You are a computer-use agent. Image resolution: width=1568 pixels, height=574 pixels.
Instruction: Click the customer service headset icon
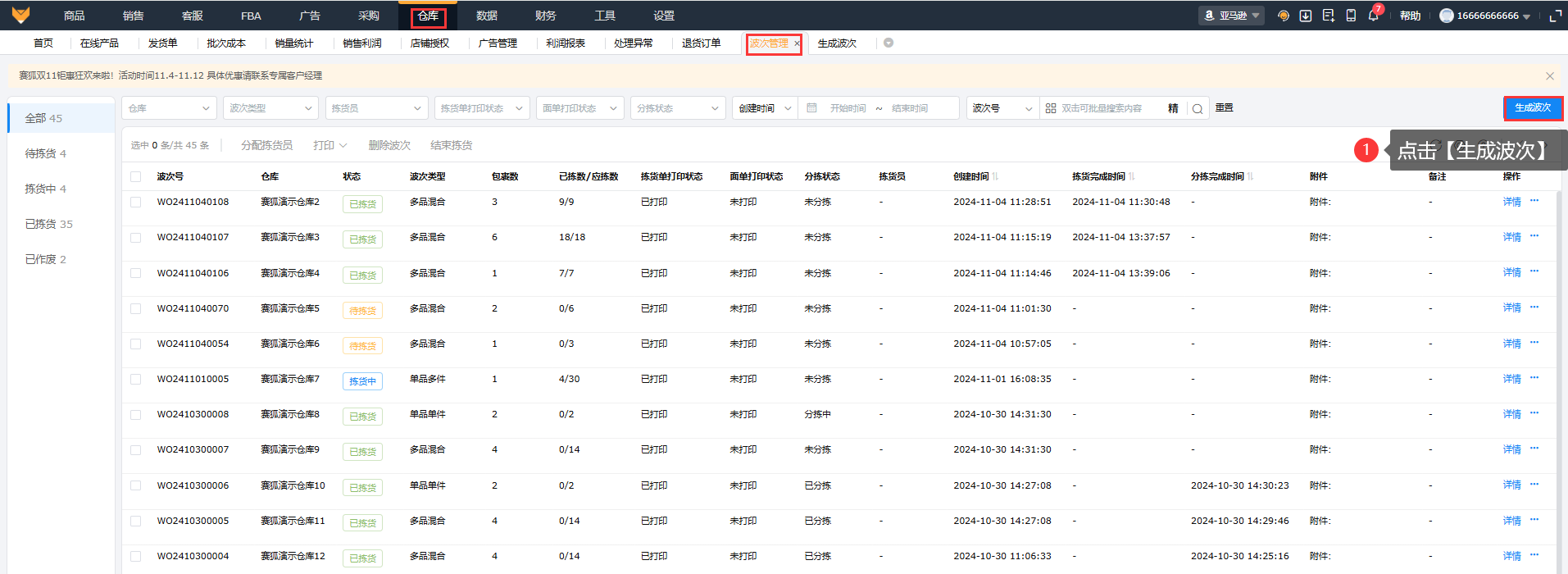pos(1284,16)
